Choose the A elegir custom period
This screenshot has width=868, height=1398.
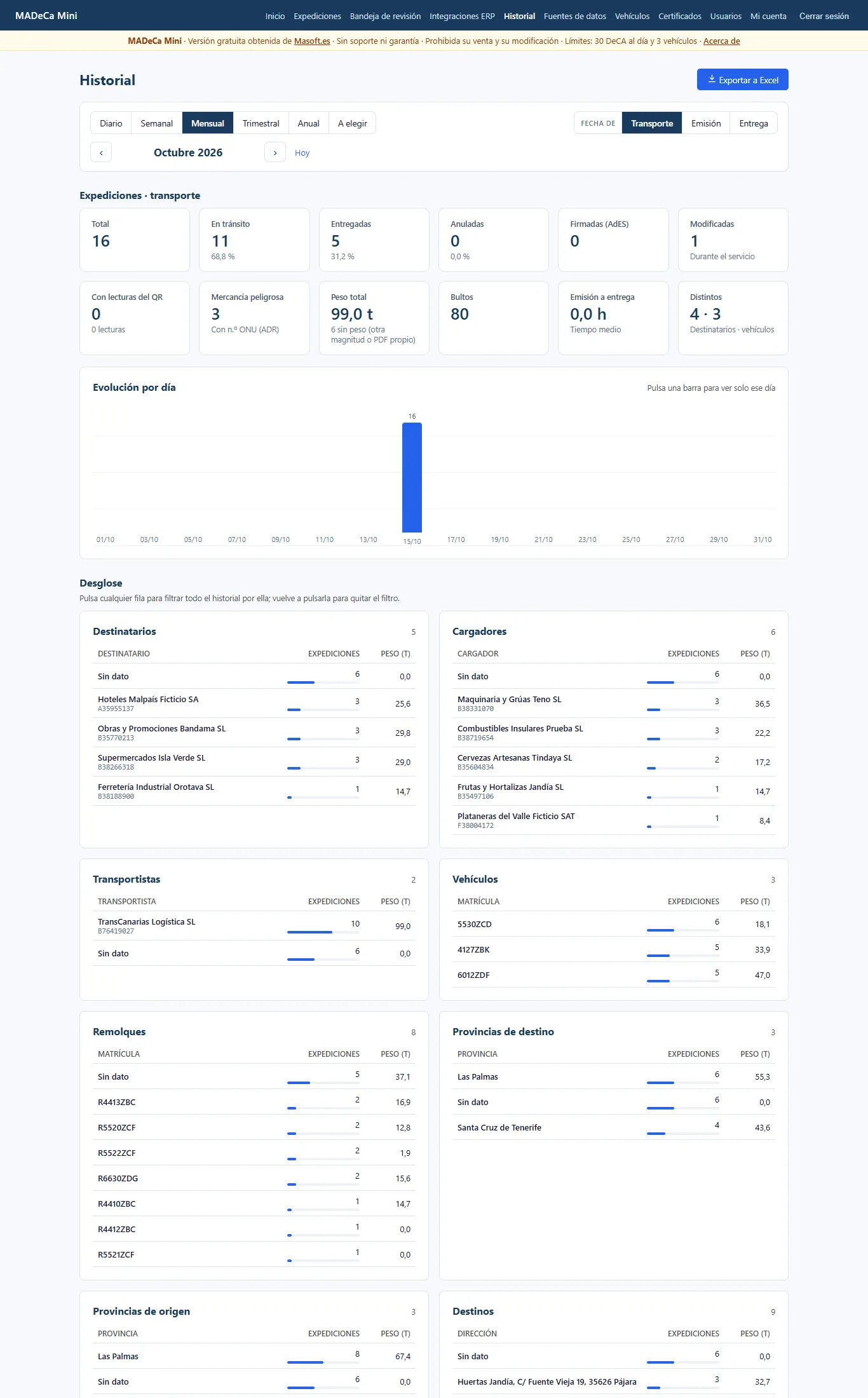pyautogui.click(x=353, y=123)
